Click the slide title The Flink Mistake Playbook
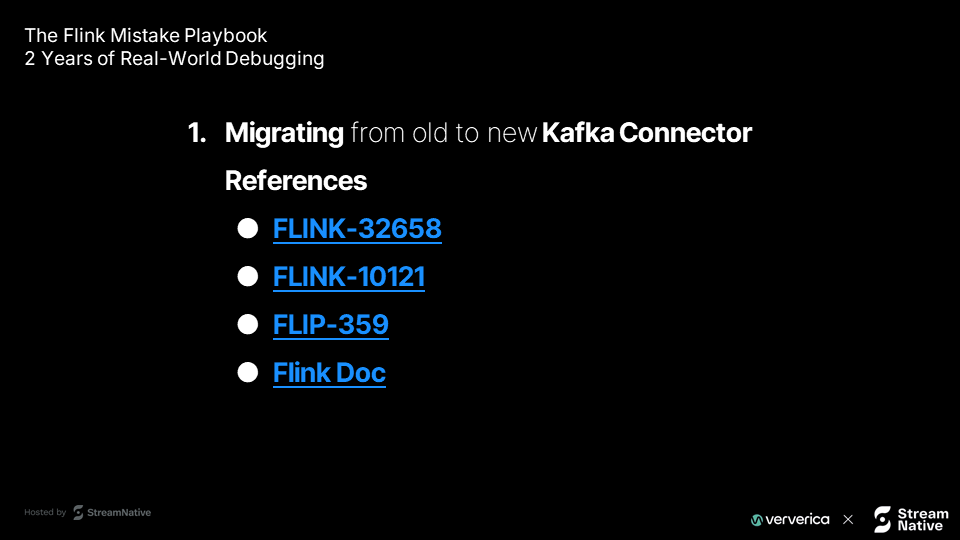The image size is (960, 540). tap(146, 36)
